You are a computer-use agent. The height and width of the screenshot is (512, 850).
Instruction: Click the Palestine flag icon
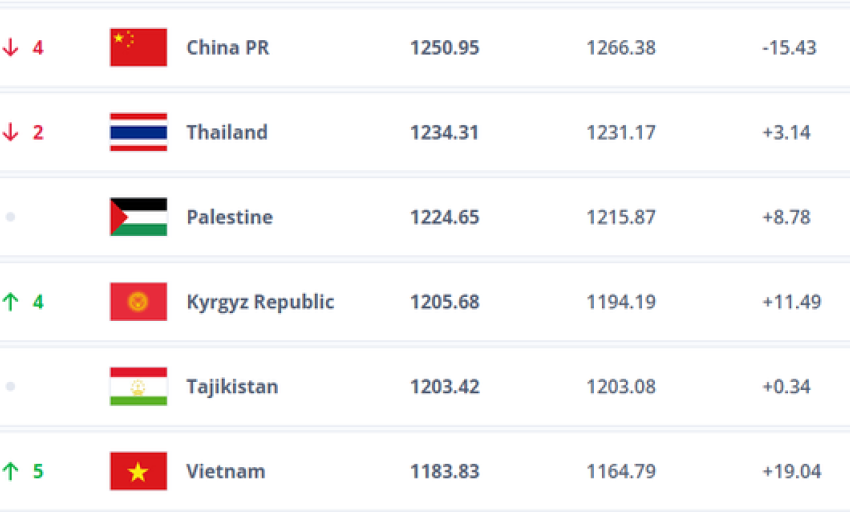pos(138,217)
